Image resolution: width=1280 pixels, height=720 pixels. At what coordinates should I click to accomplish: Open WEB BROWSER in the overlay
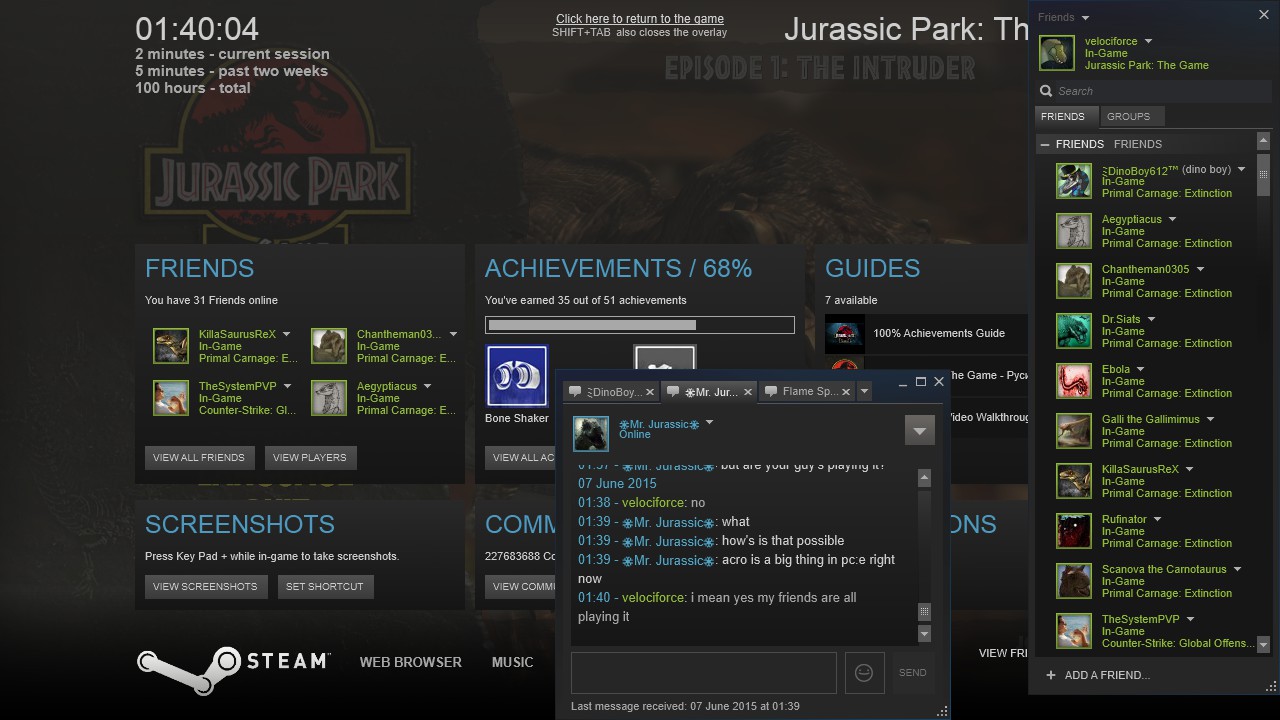[x=410, y=662]
